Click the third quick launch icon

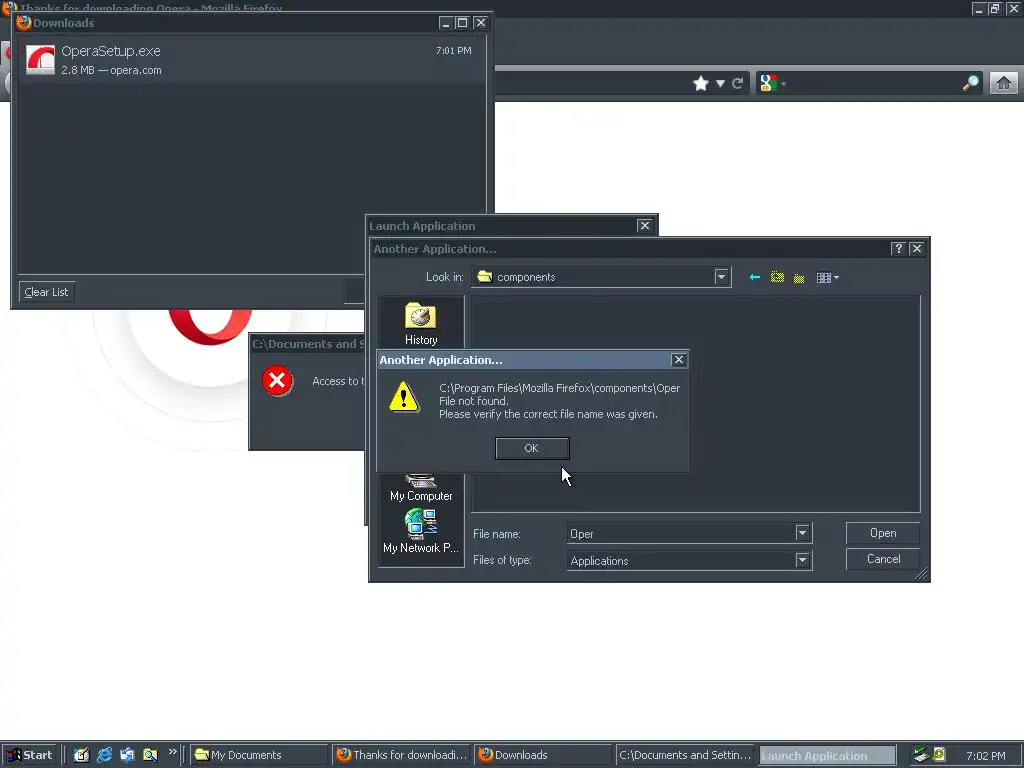click(127, 755)
